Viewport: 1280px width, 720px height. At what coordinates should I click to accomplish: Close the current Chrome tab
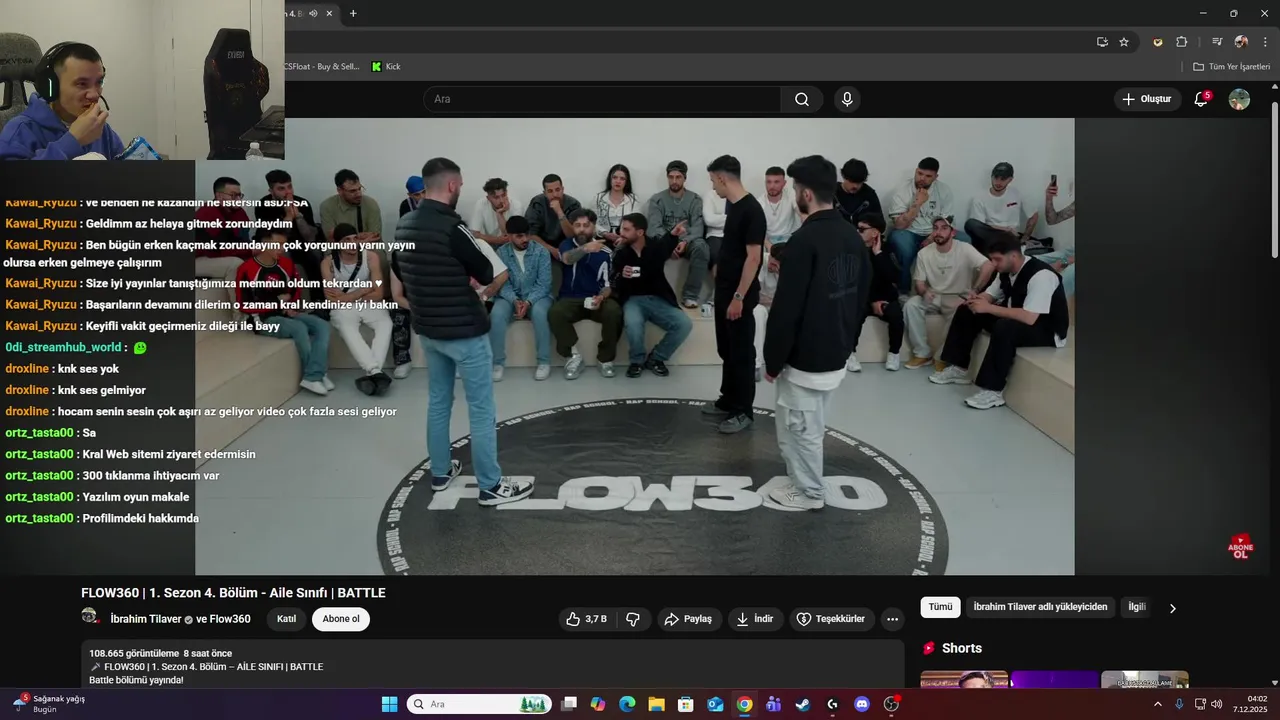330,13
